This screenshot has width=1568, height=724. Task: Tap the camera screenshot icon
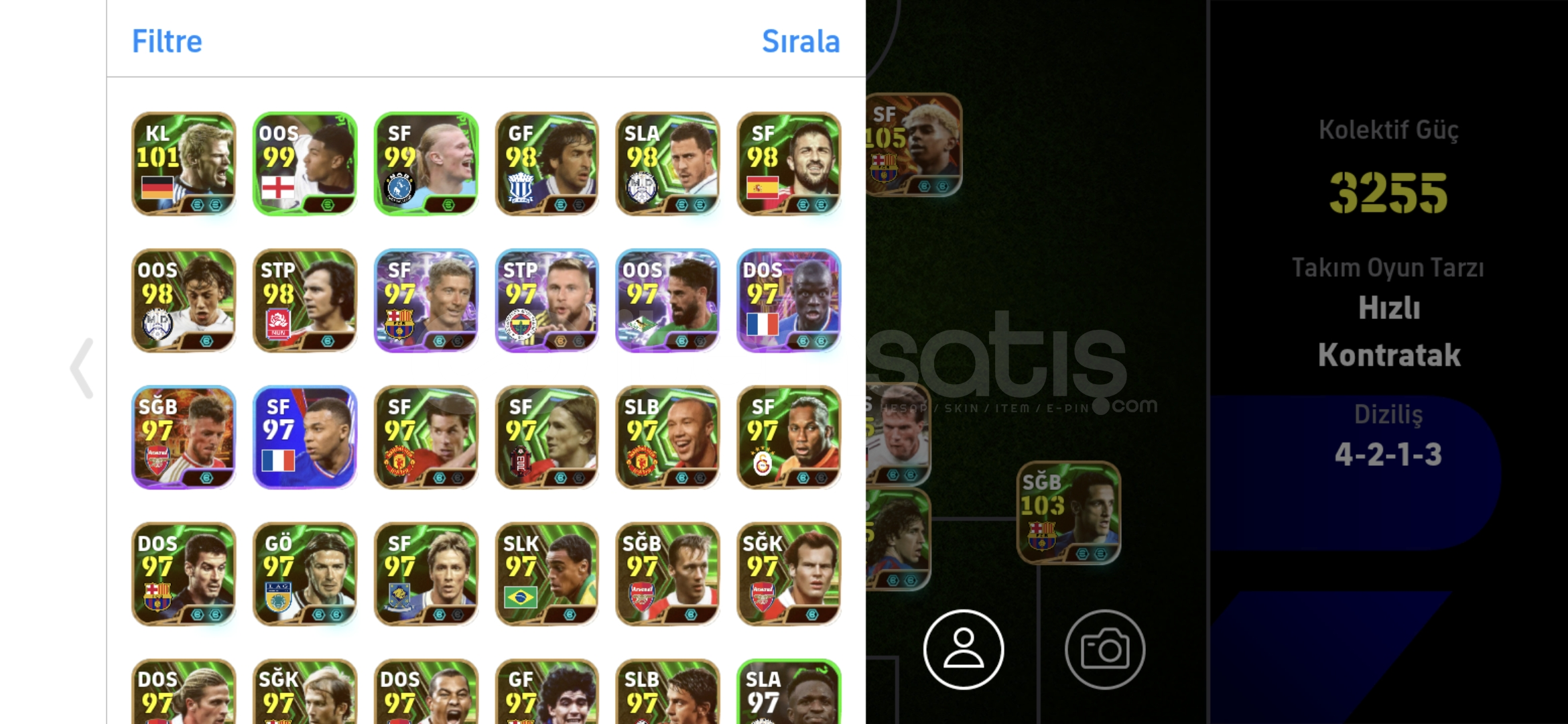tap(1105, 649)
